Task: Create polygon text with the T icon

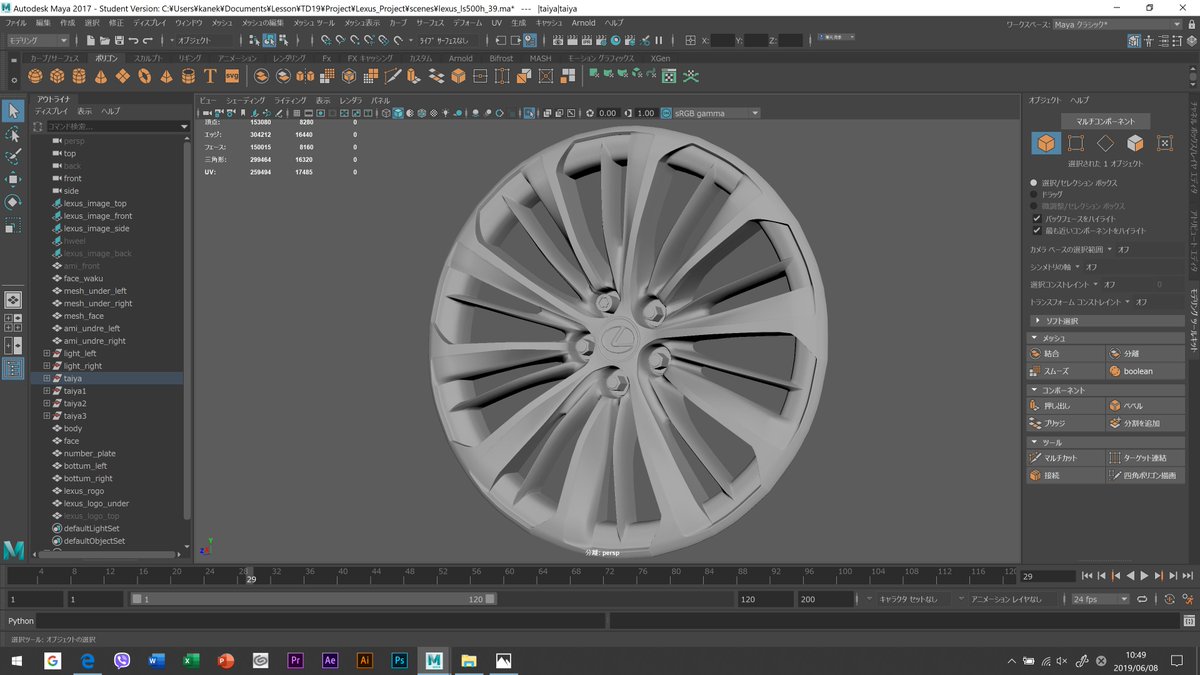Action: pyautogui.click(x=210, y=76)
